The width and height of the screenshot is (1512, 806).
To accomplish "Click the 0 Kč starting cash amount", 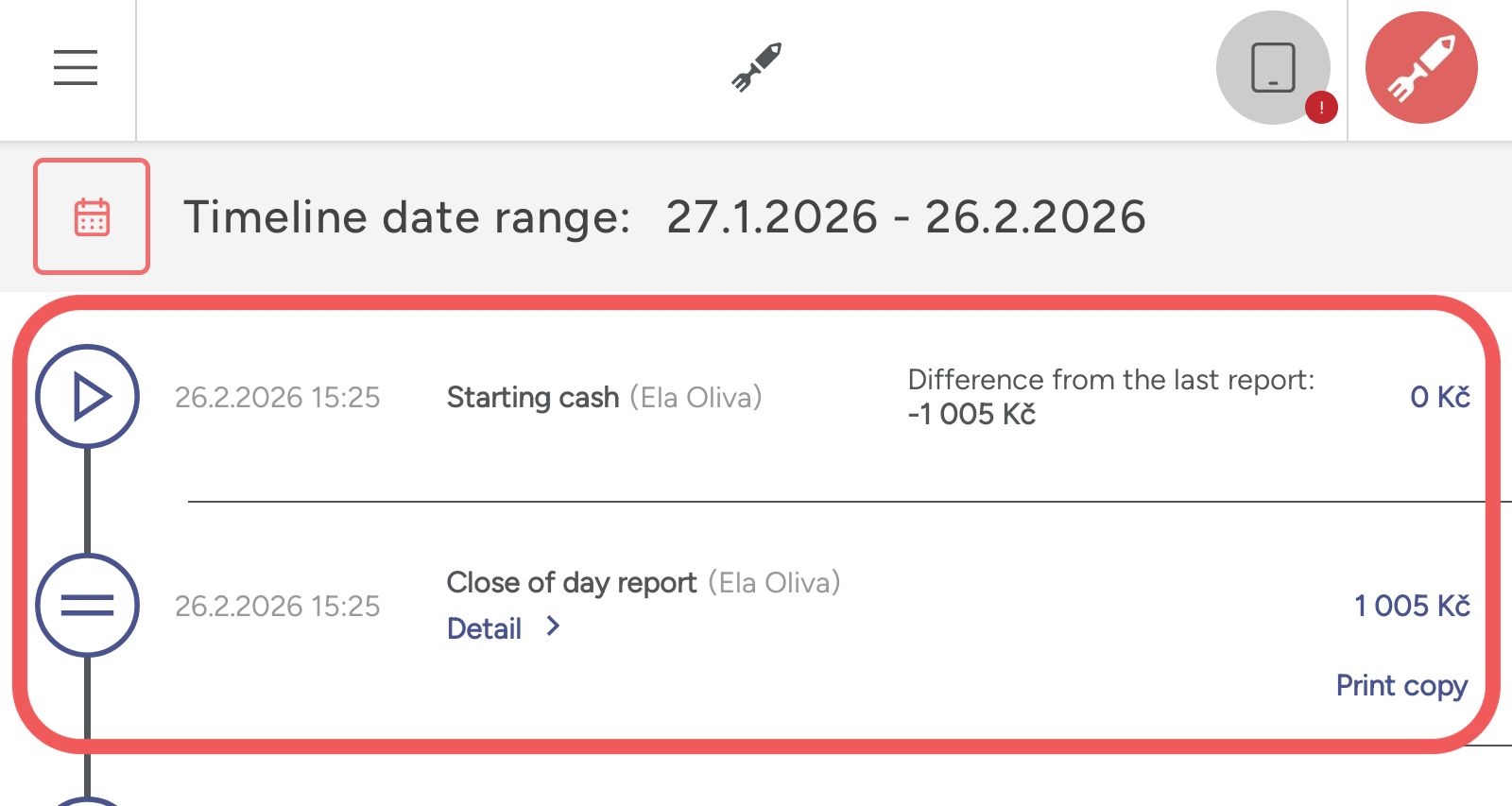I will tap(1440, 397).
